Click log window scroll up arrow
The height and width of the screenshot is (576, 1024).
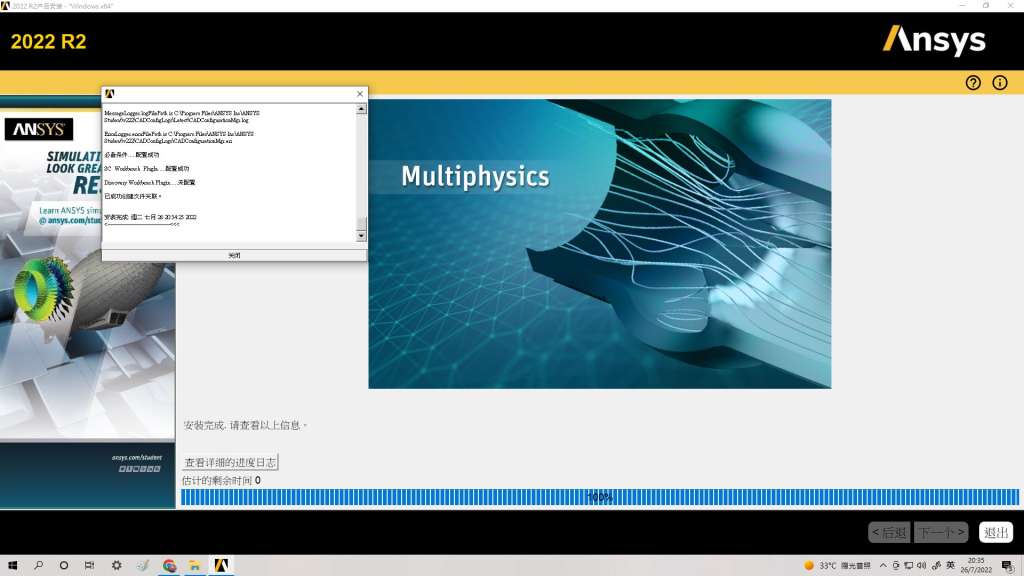361,109
